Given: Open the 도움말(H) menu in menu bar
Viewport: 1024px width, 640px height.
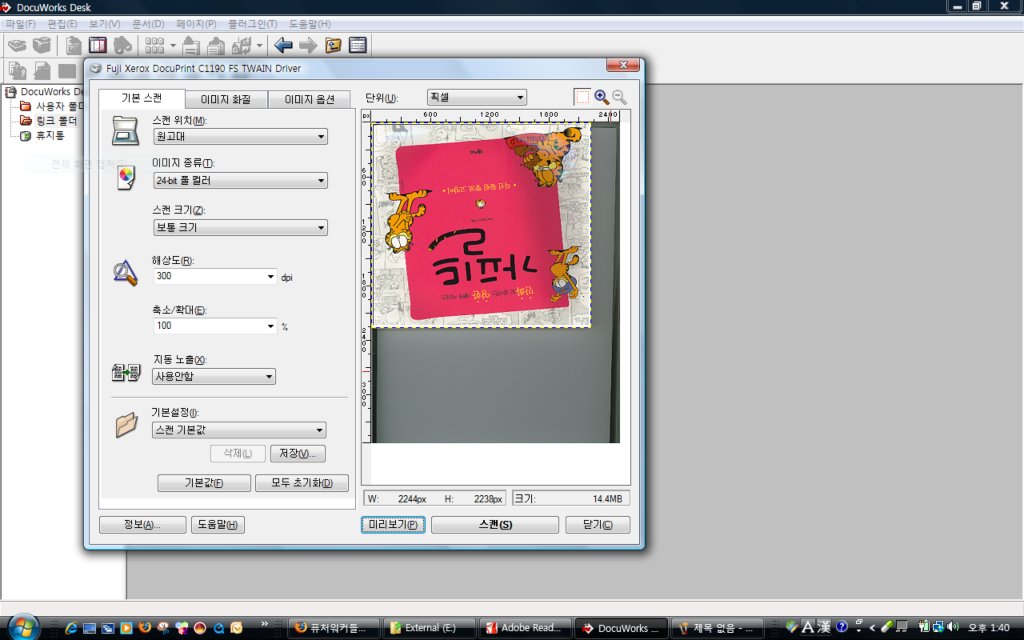Looking at the screenshot, I should click(x=310, y=24).
